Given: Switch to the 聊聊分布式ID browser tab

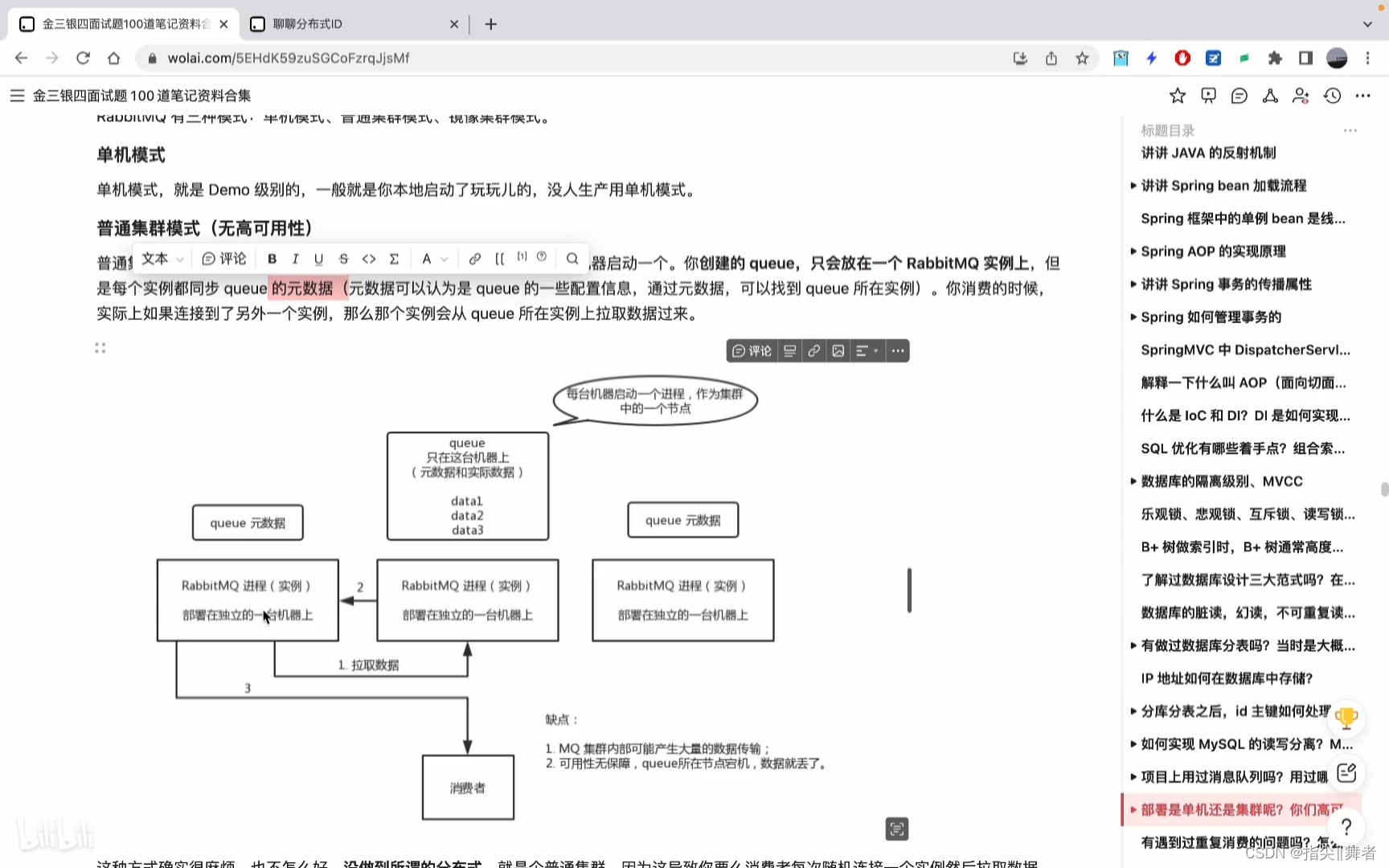Looking at the screenshot, I should click(x=354, y=24).
